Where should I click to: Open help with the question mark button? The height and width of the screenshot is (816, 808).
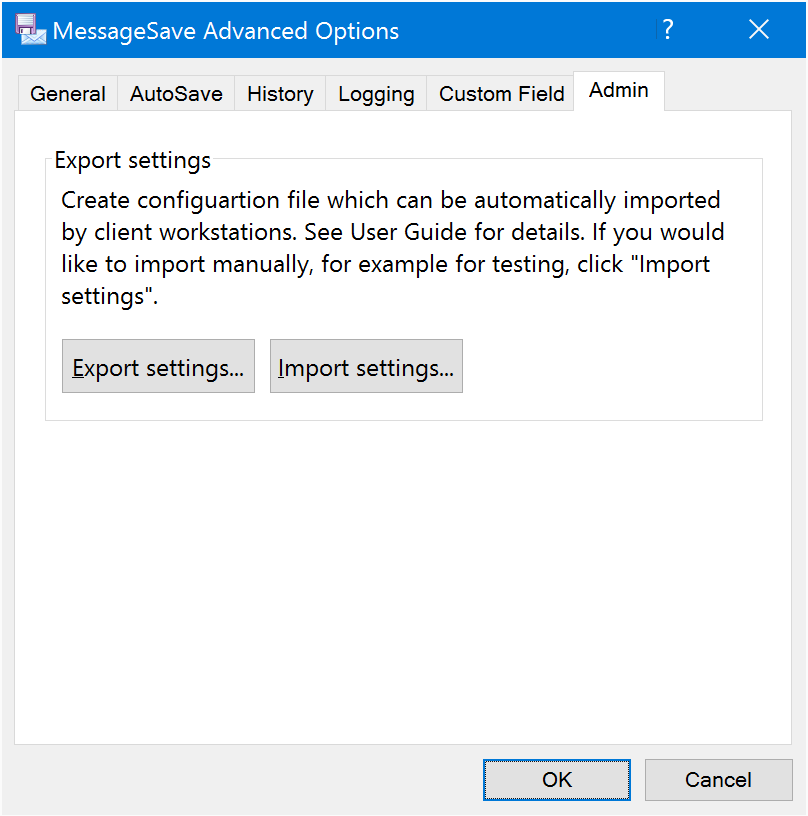(668, 30)
